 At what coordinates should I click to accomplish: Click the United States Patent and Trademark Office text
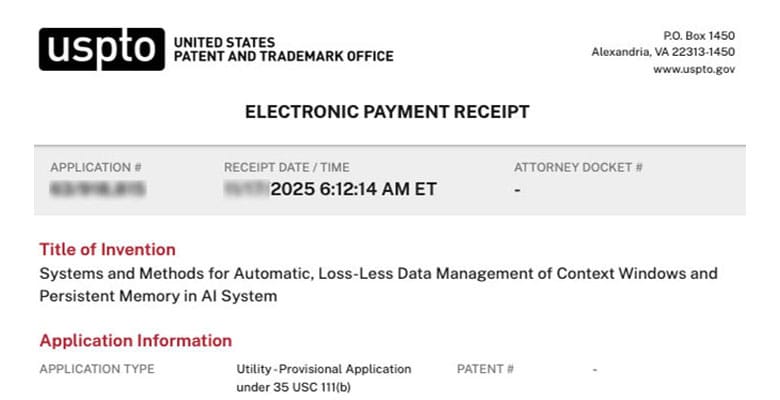pos(283,49)
